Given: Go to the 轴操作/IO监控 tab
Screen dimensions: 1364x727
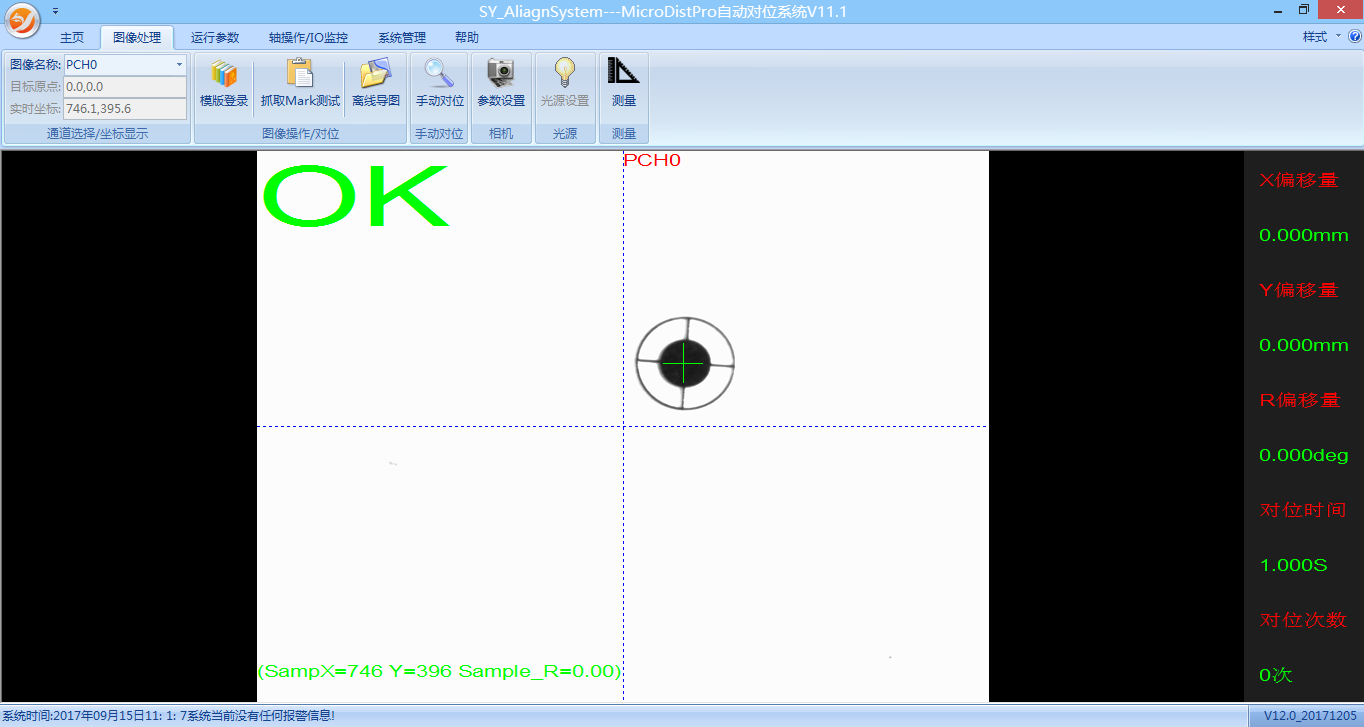Looking at the screenshot, I should pos(308,38).
